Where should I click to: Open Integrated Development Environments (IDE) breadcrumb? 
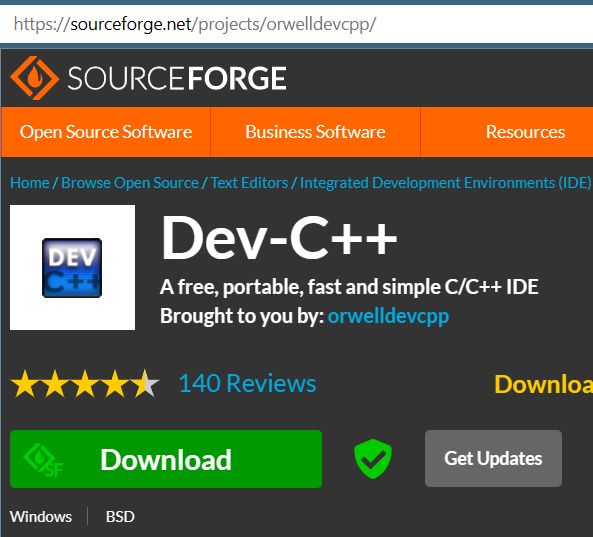pos(446,183)
